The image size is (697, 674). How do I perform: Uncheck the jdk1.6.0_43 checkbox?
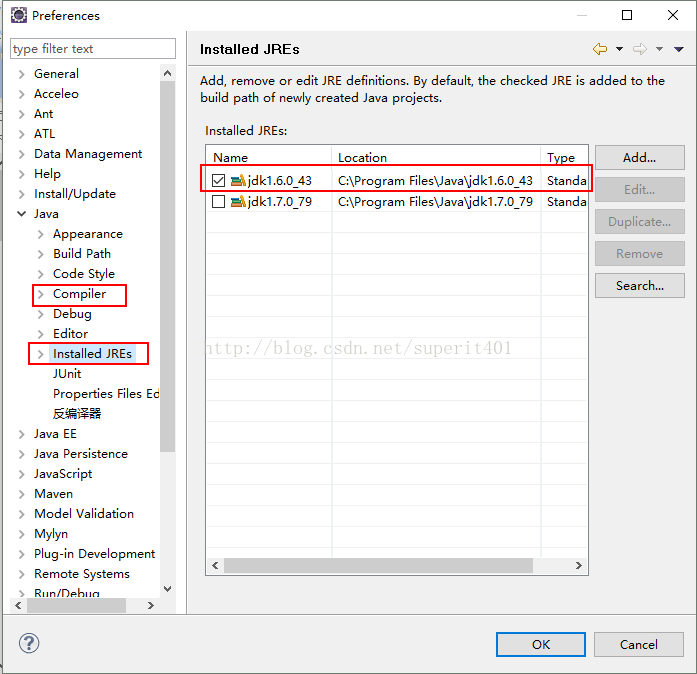[x=218, y=181]
